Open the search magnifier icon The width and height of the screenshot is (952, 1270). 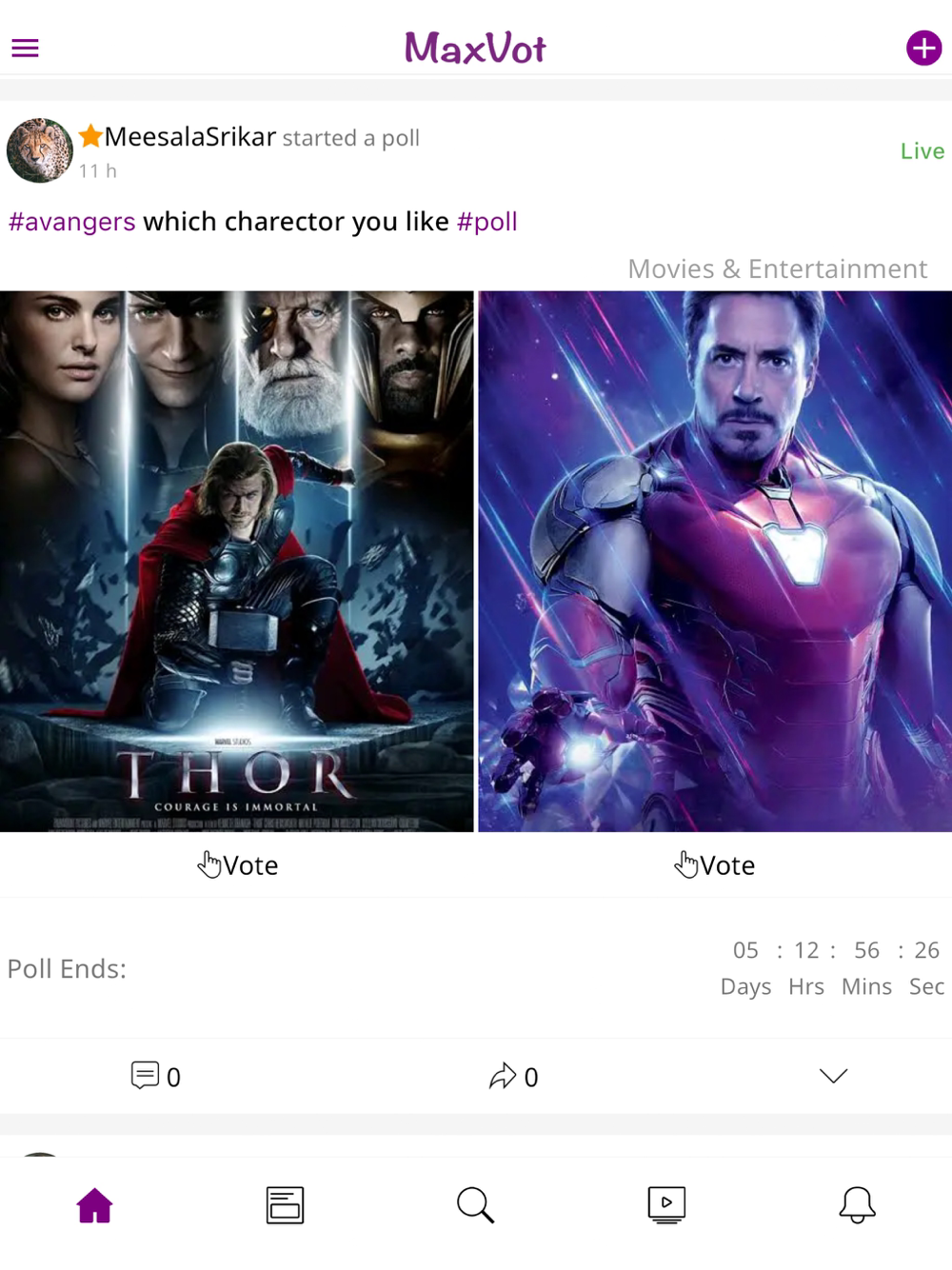click(x=475, y=1205)
